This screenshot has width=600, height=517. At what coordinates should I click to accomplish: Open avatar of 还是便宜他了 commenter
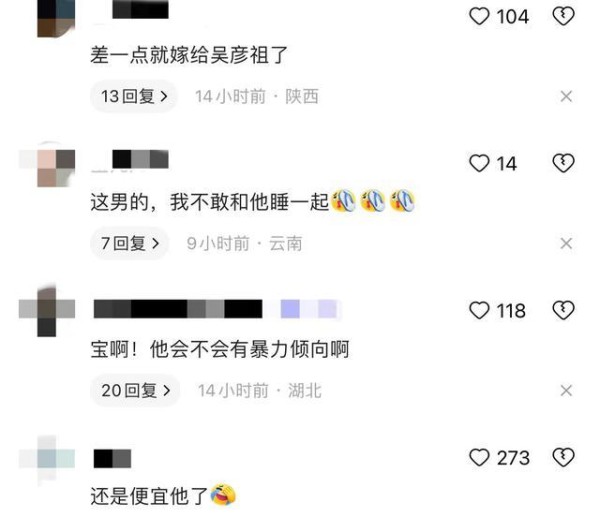point(47,458)
